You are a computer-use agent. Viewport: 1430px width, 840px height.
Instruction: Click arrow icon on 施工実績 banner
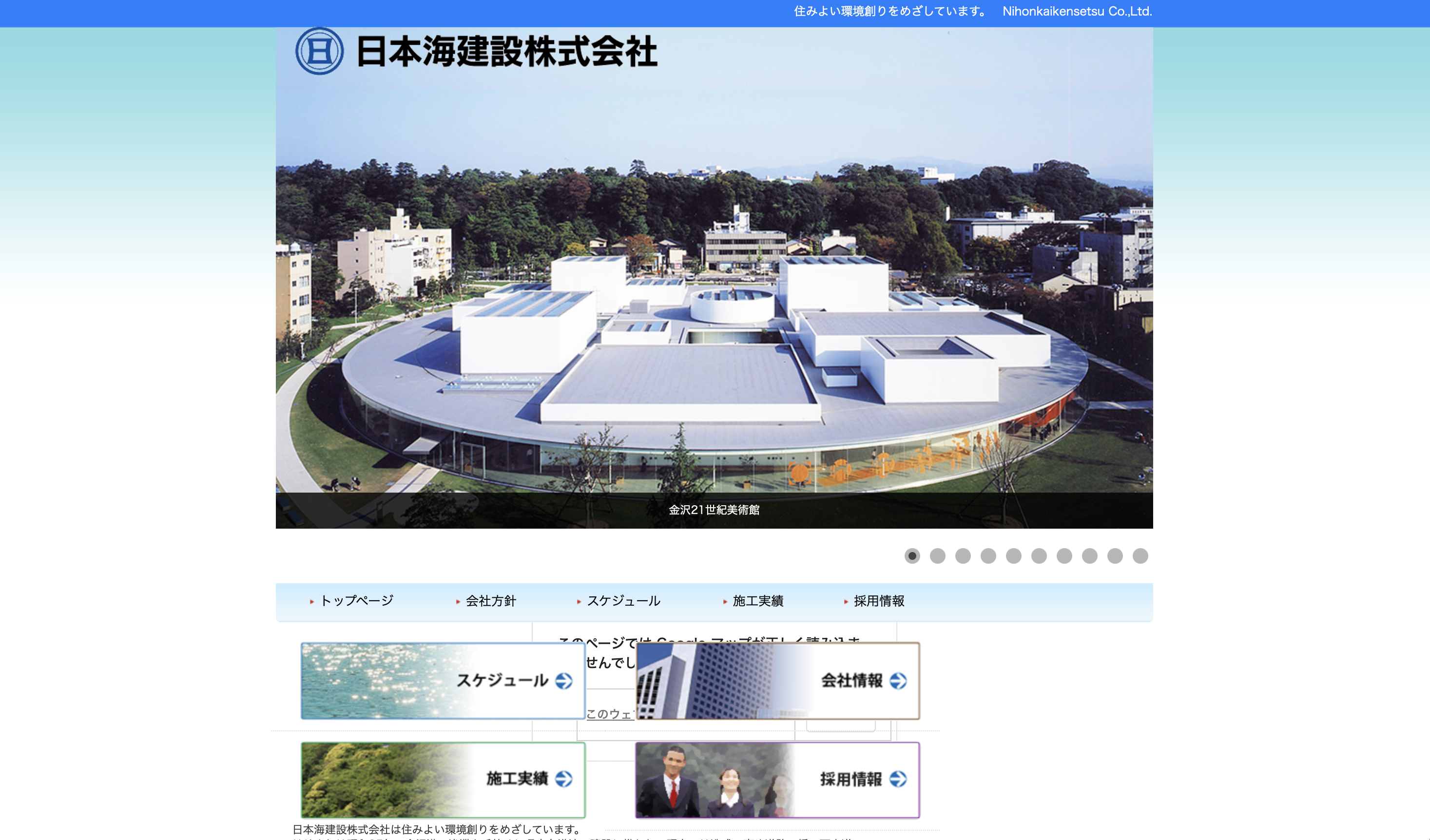tap(563, 779)
